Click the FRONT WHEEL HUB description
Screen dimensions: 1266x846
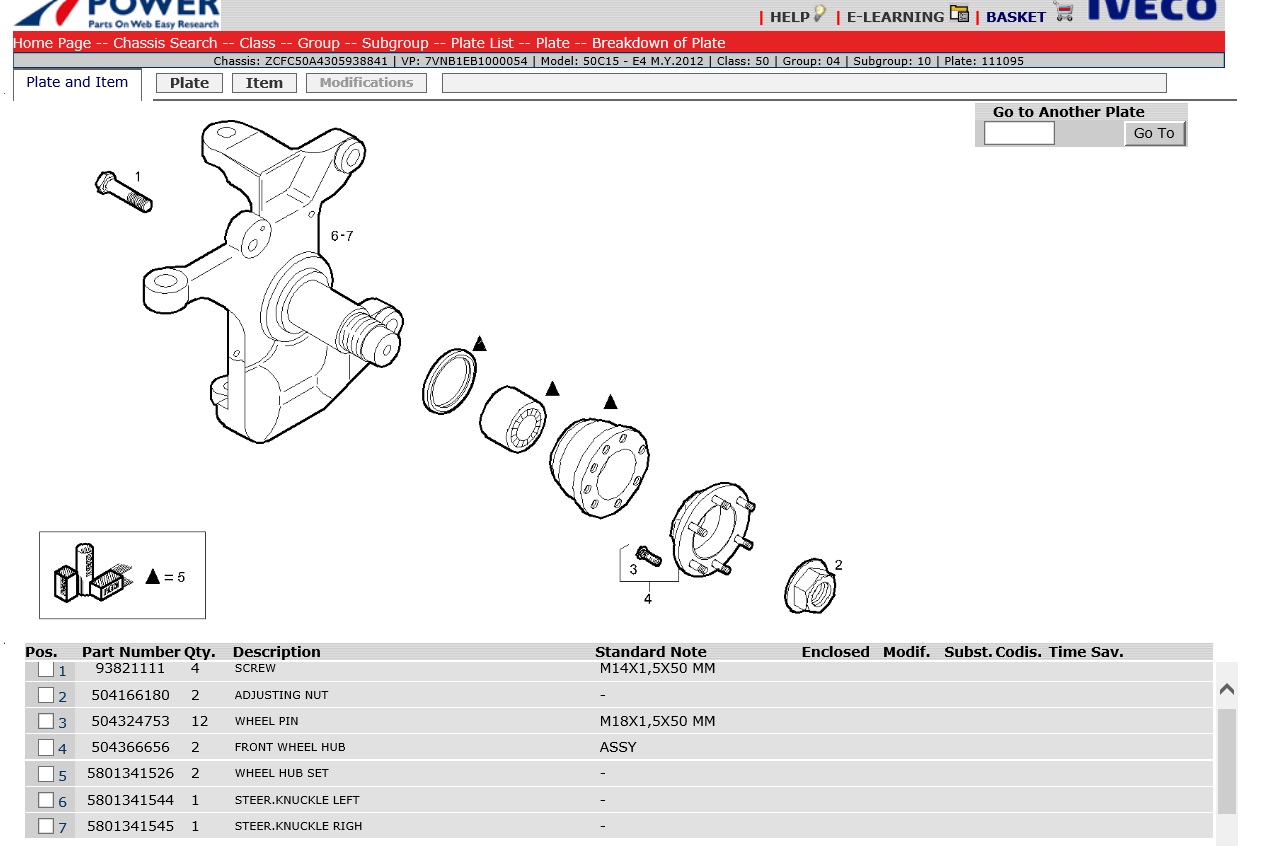tap(290, 747)
